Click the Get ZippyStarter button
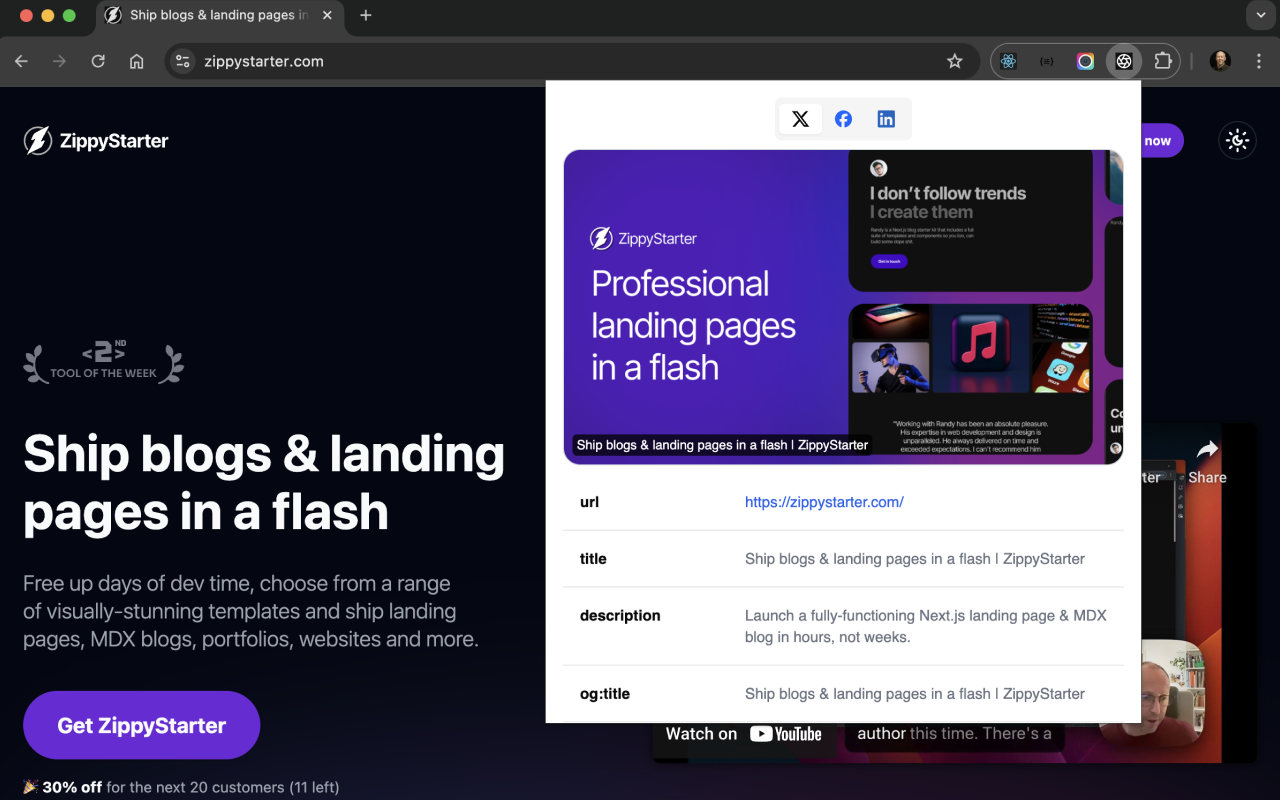 click(x=142, y=725)
